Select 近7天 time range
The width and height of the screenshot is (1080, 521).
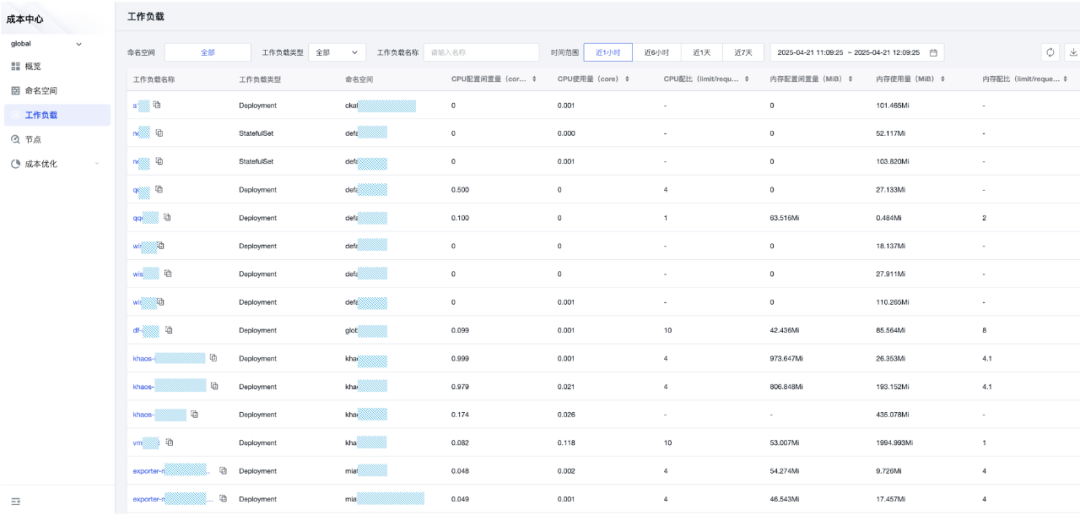(x=743, y=52)
